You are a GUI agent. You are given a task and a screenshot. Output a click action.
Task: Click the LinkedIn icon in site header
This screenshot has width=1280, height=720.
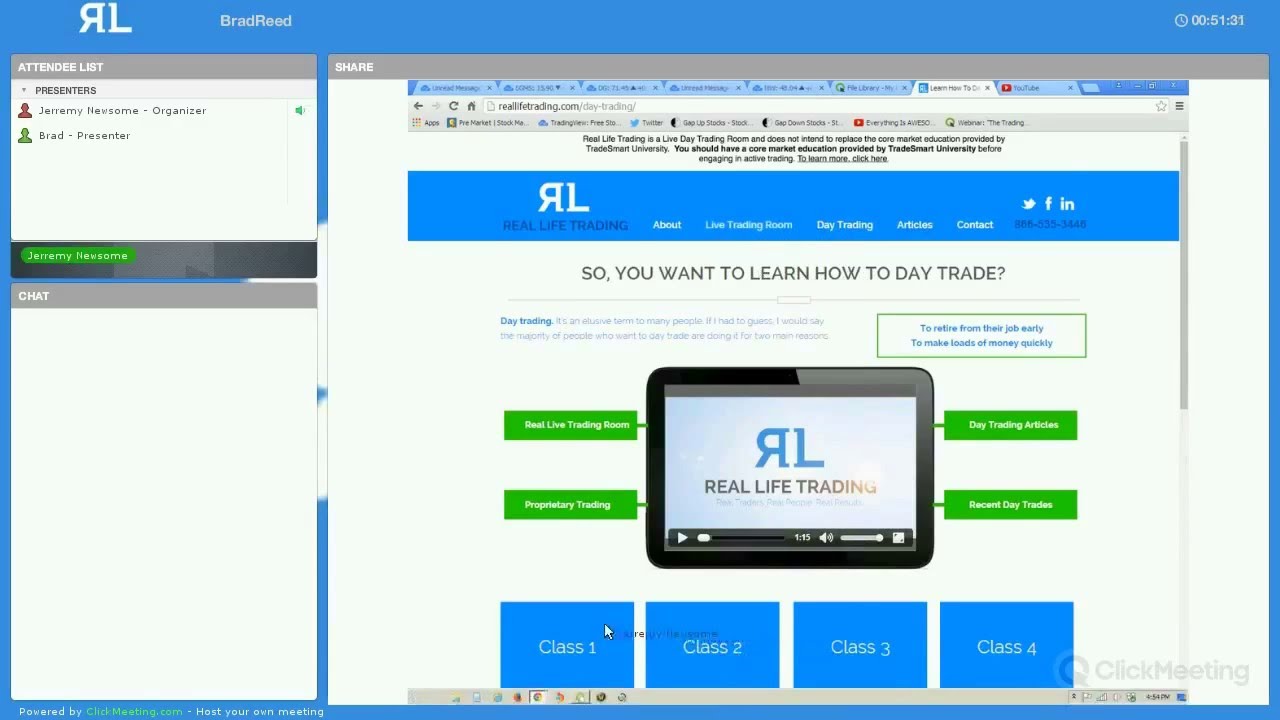tap(1067, 204)
